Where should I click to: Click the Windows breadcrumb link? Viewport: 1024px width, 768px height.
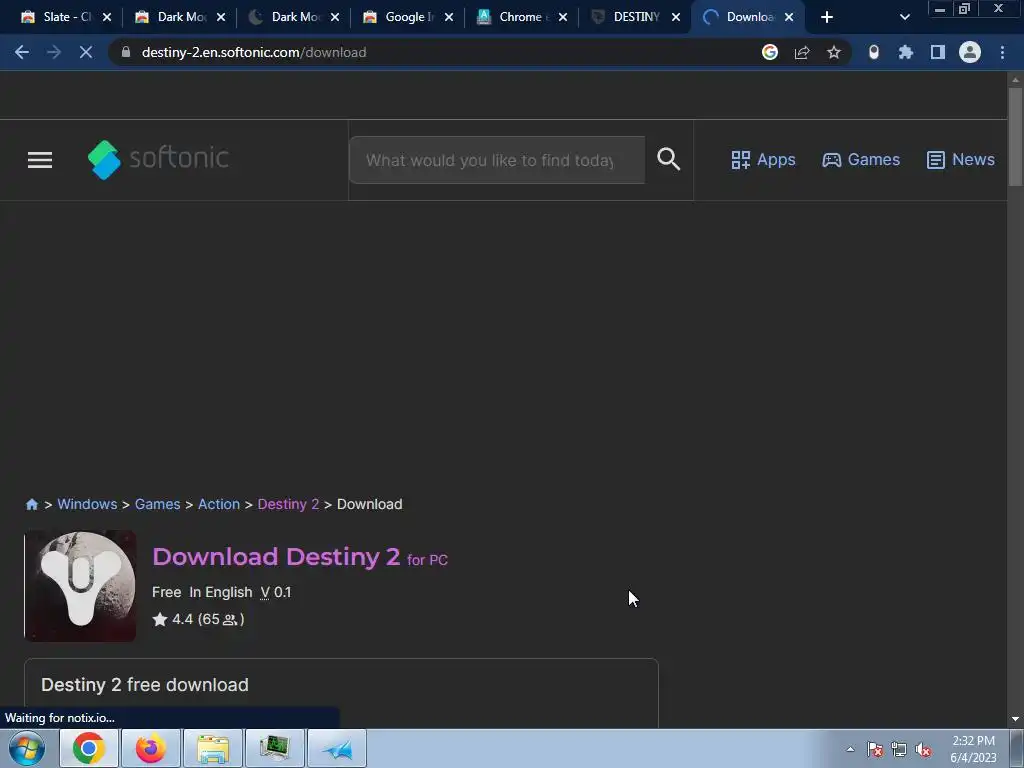88,504
